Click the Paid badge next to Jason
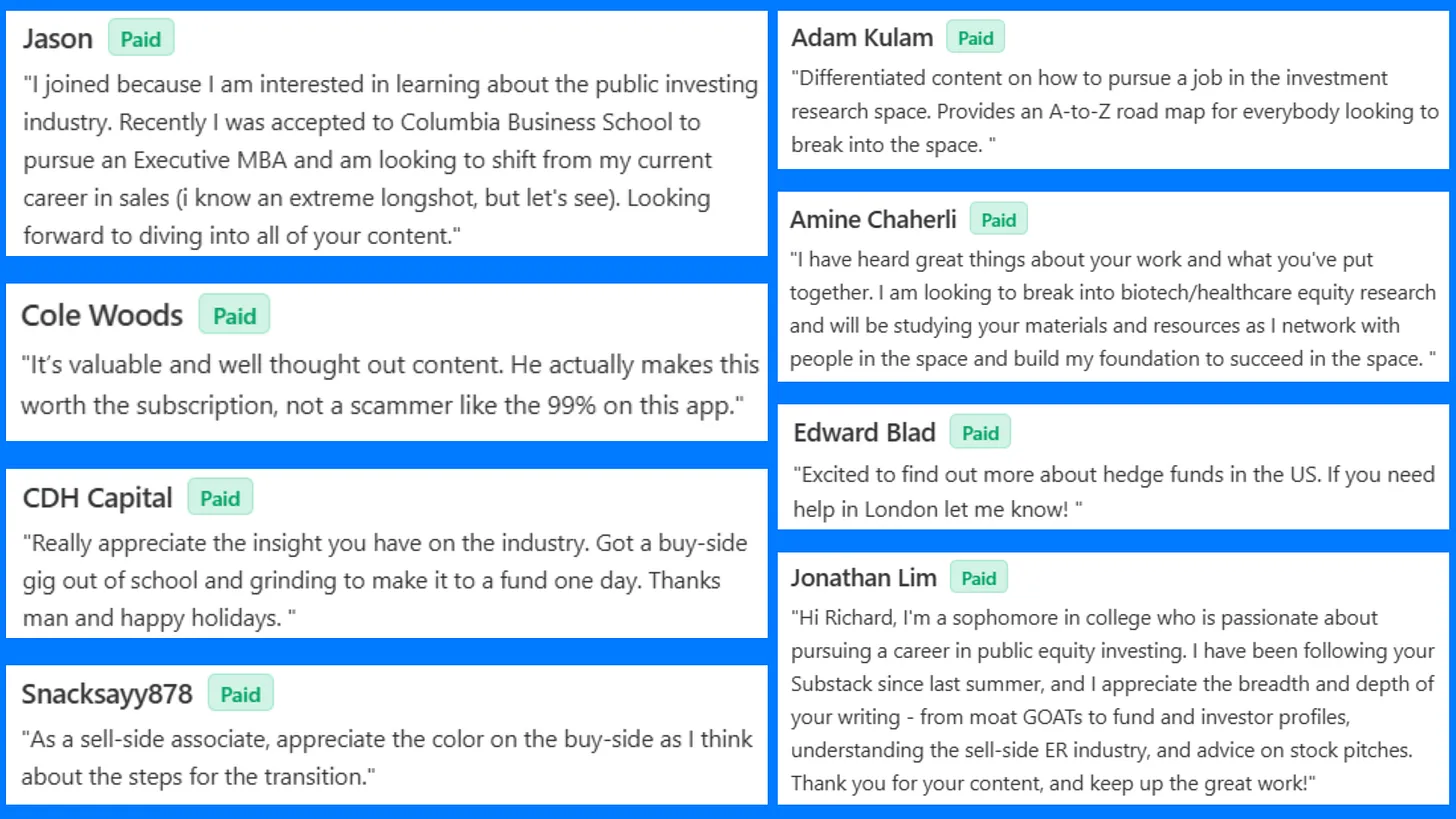This screenshot has width=1456, height=819. click(x=141, y=39)
